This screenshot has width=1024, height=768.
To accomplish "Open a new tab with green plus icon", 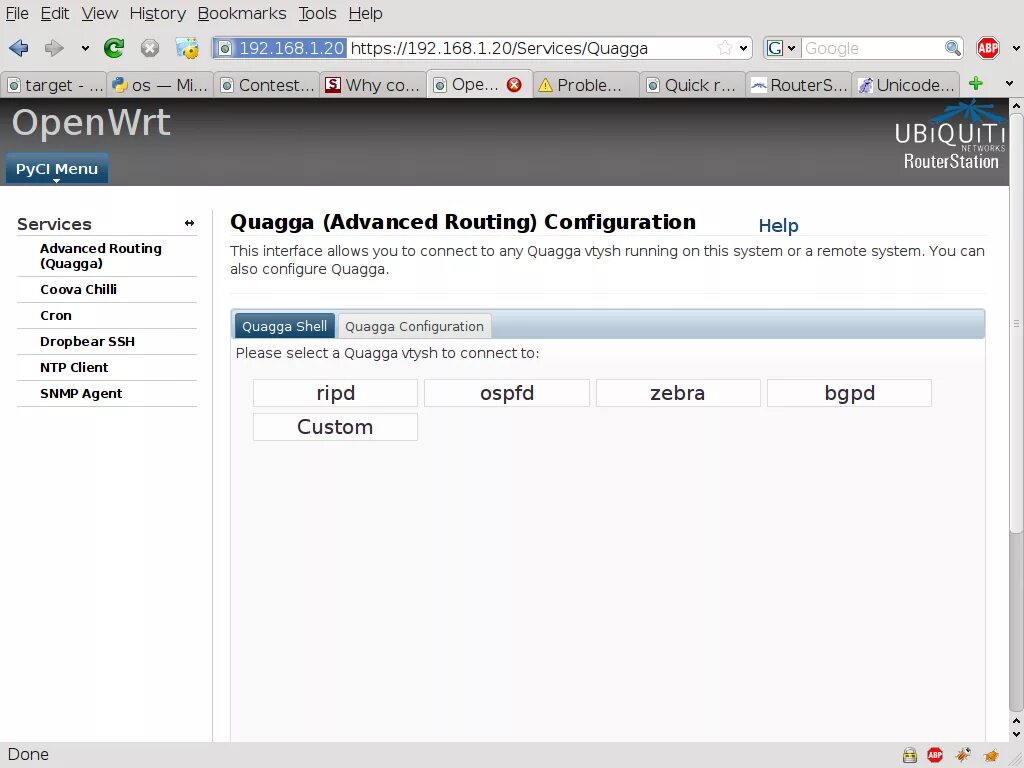I will point(976,84).
